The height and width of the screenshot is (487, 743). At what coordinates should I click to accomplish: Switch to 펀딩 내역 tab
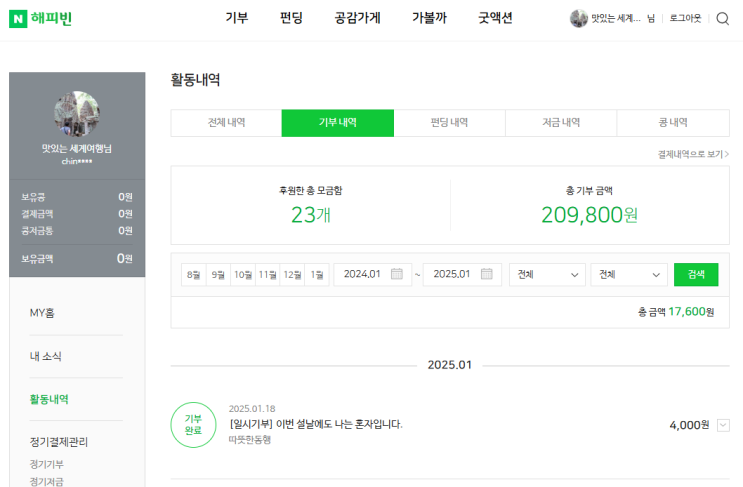tap(449, 123)
